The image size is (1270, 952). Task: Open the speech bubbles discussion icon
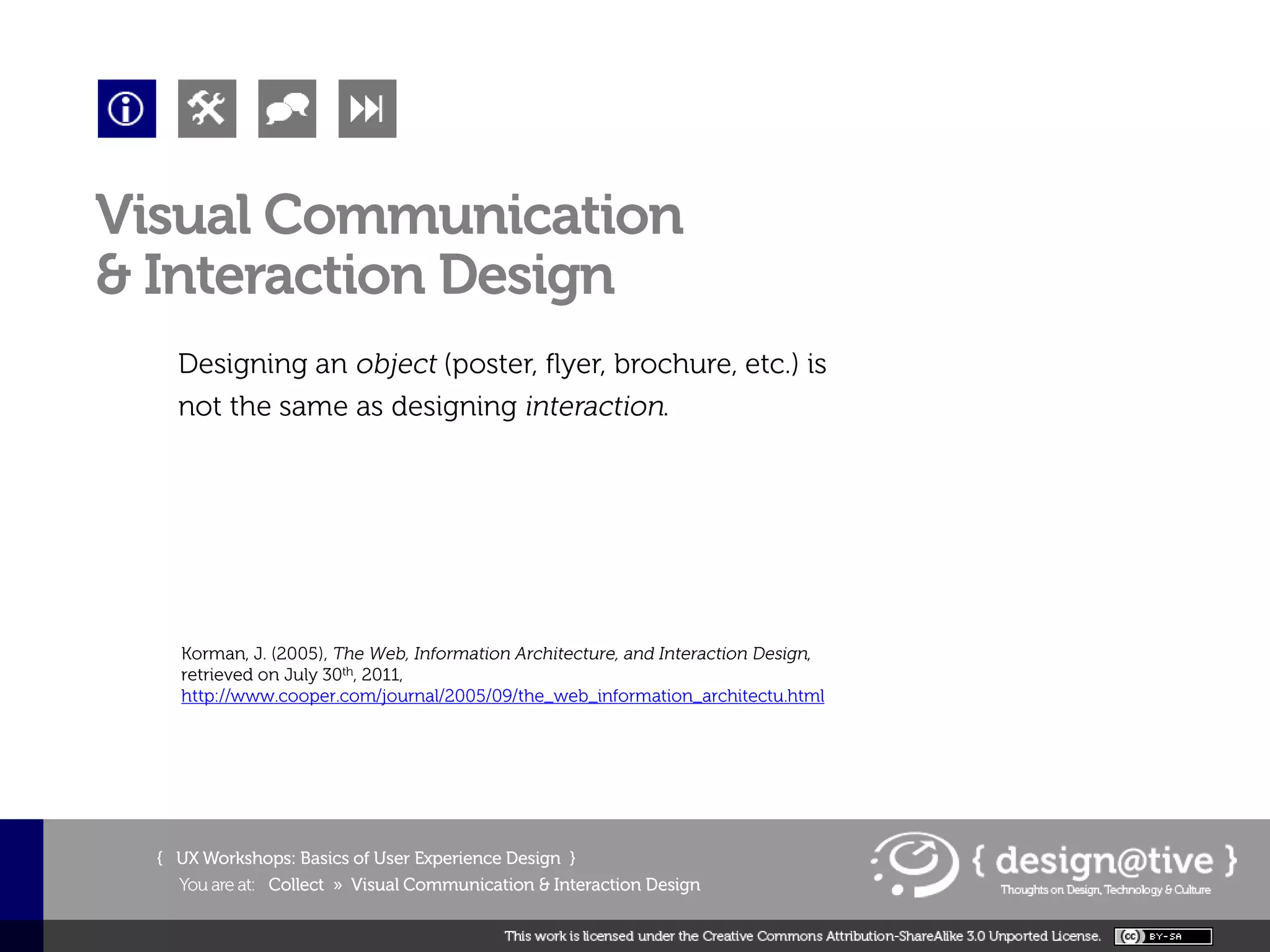coord(287,108)
